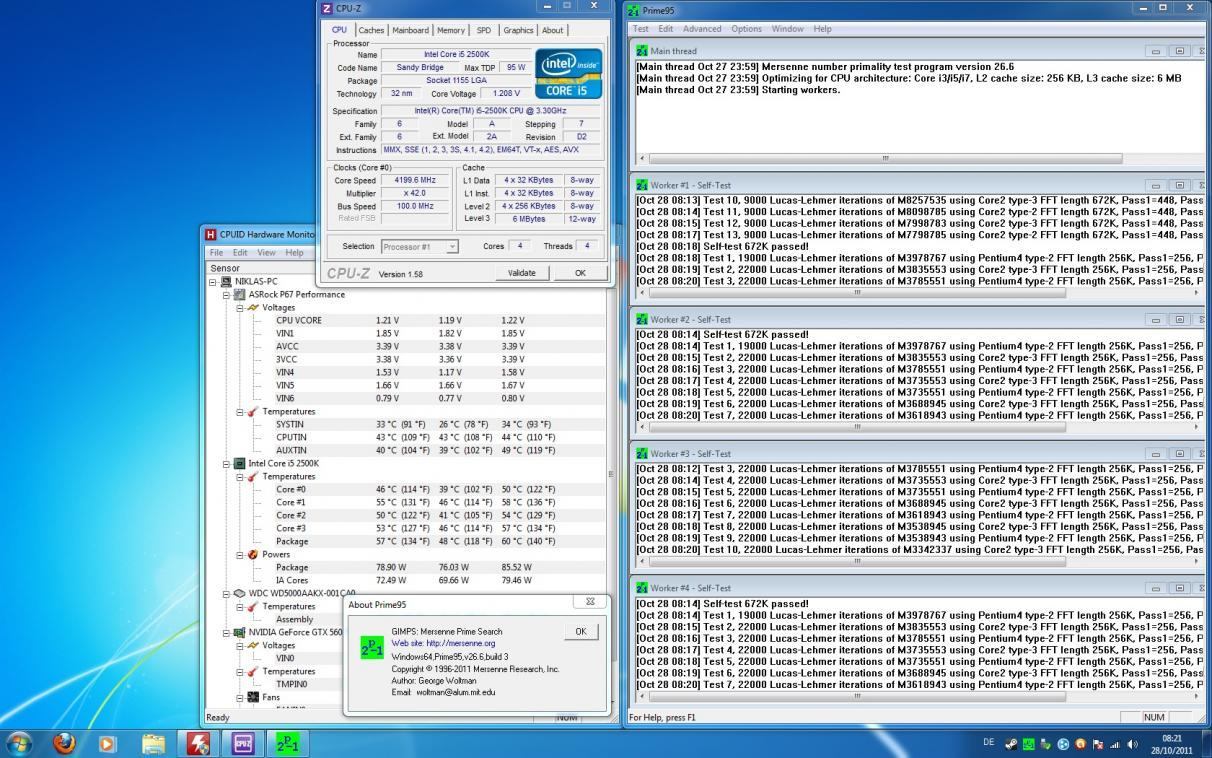The width and height of the screenshot is (1212, 758).
Task: Click the CPU-Z title bar icon
Action: [x=328, y=7]
